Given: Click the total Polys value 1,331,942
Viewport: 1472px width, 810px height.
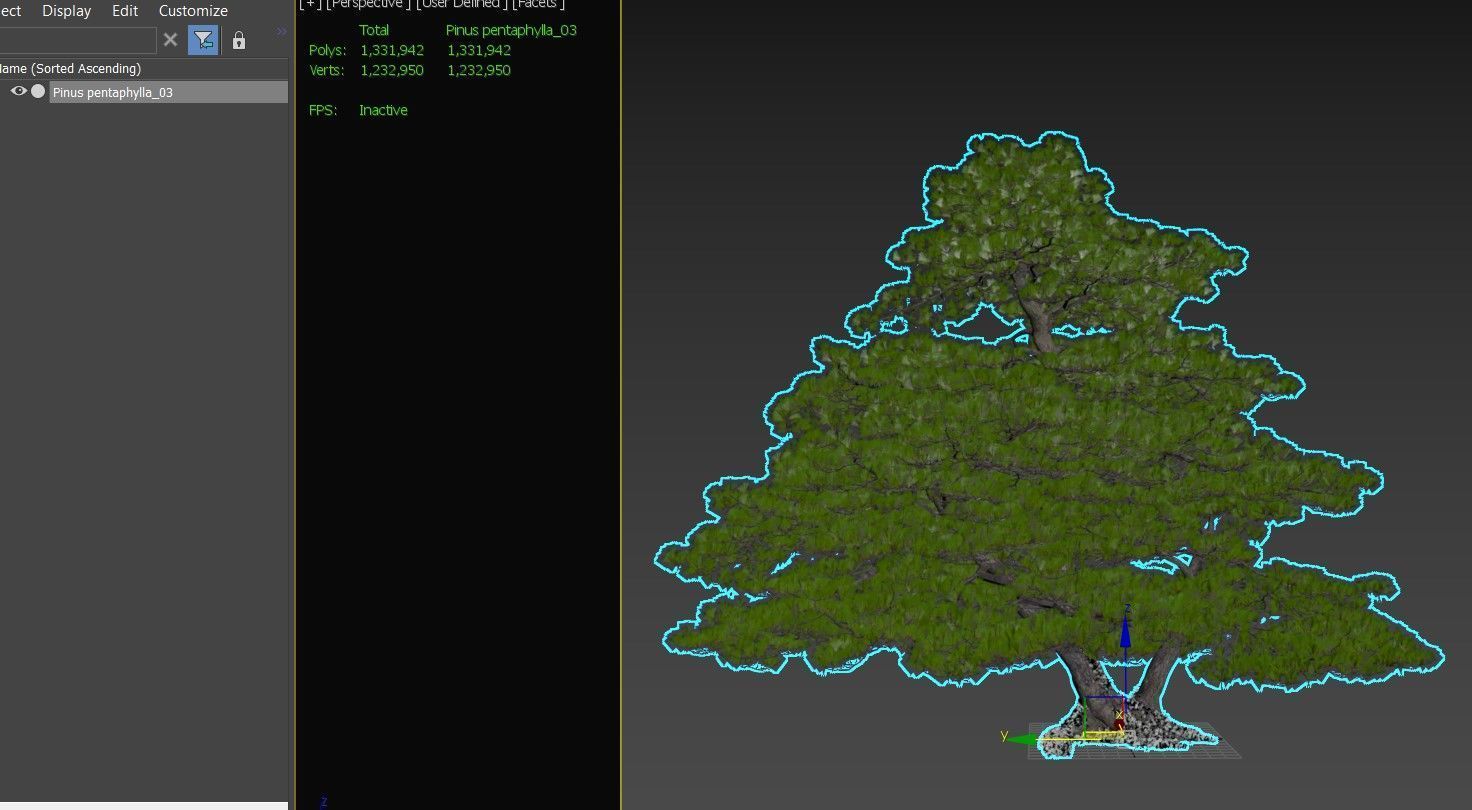Looking at the screenshot, I should click(392, 50).
